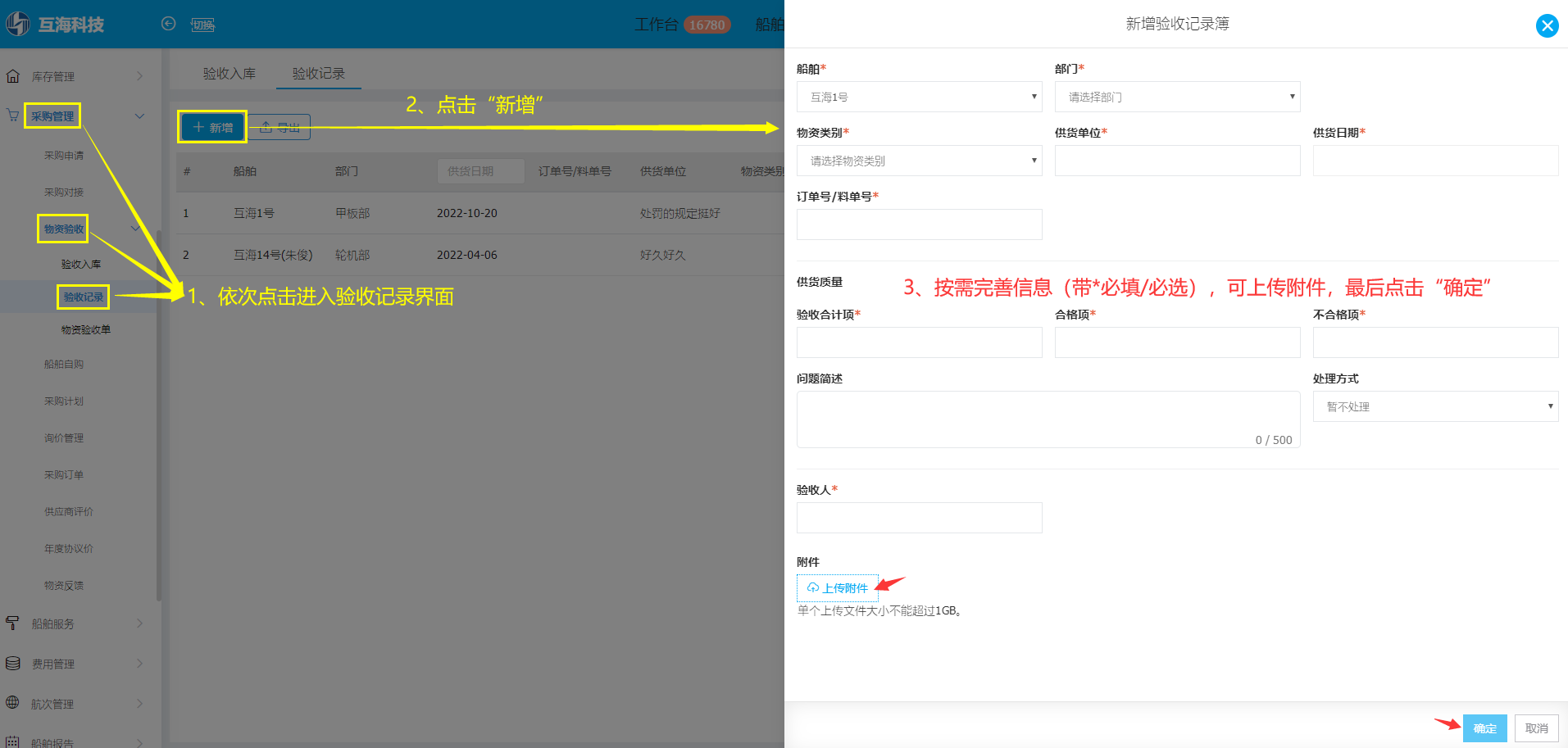
Task: Open 工作台 in the top bar
Action: pos(657,25)
